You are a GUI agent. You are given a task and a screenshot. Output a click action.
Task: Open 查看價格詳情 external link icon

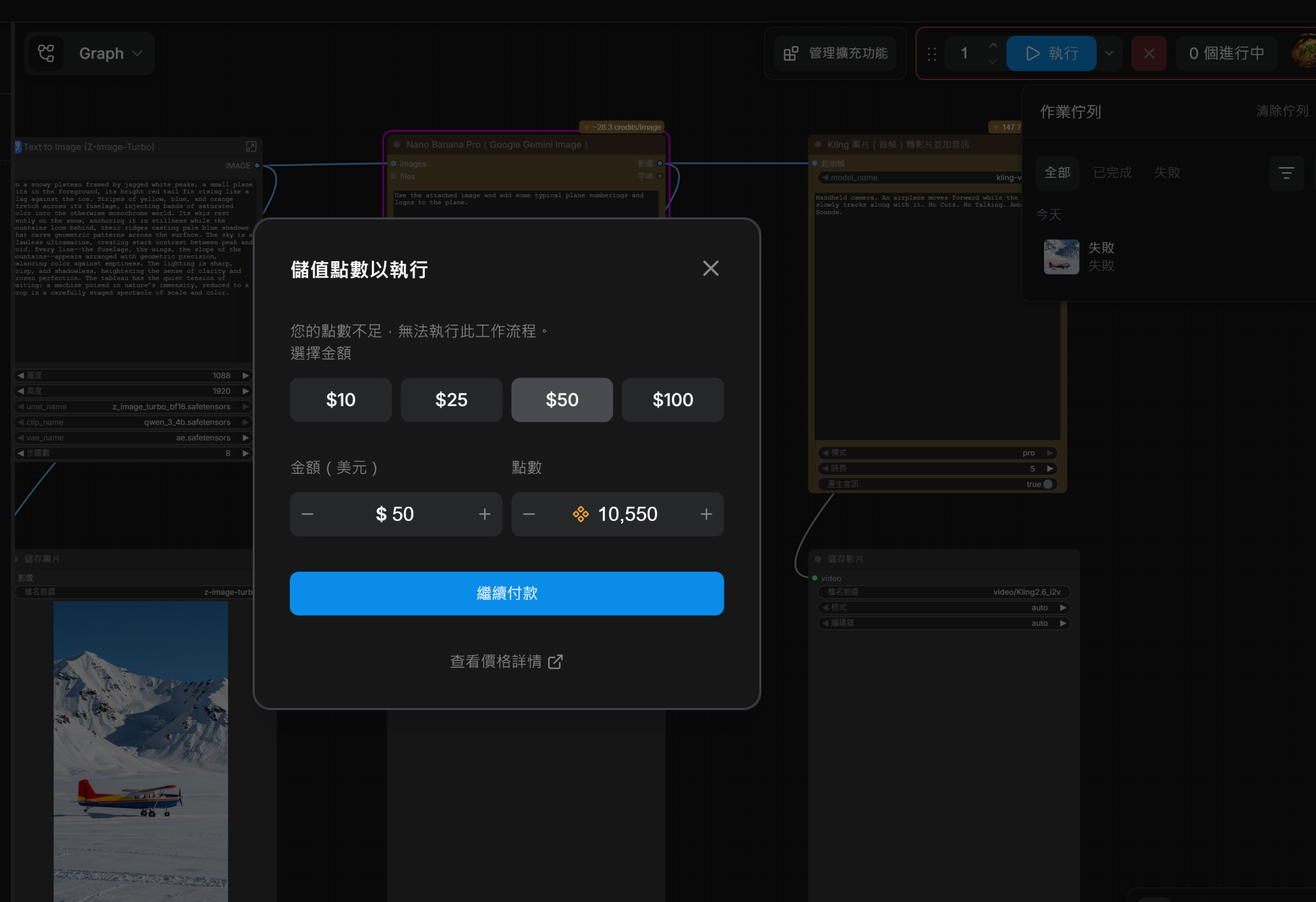pos(556,661)
